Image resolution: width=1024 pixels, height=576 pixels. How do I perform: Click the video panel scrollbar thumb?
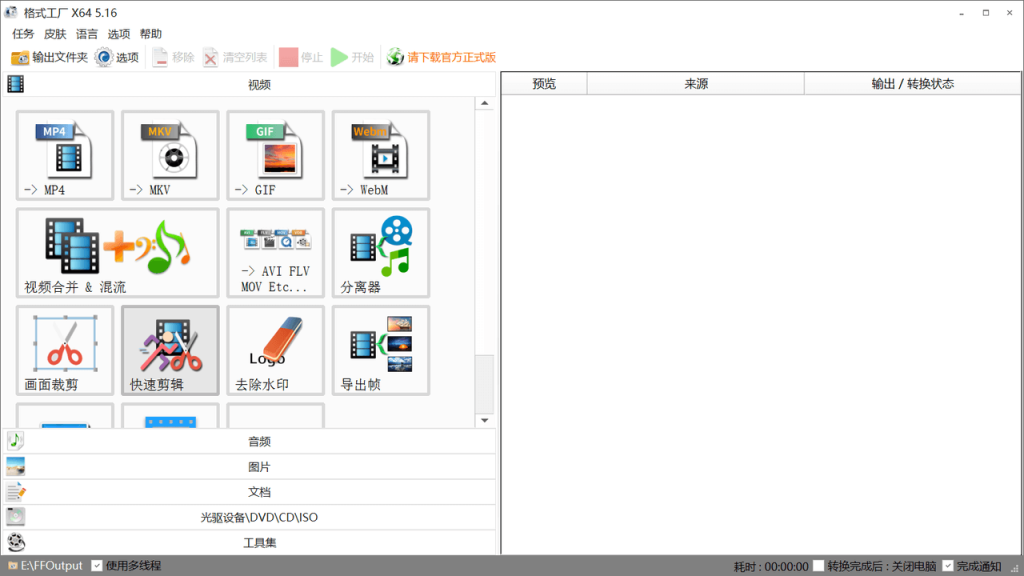[485, 384]
